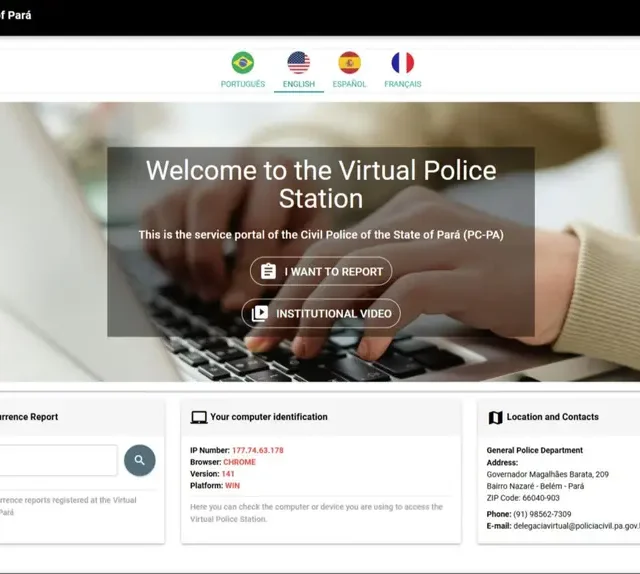Click the magnifying glass search button
This screenshot has width=640, height=574.
click(140, 460)
